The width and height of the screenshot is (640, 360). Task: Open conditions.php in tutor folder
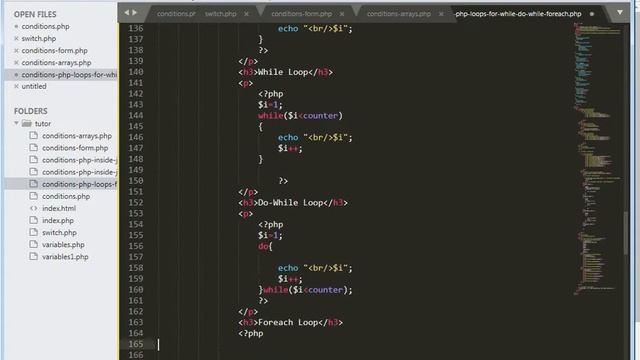point(66,196)
